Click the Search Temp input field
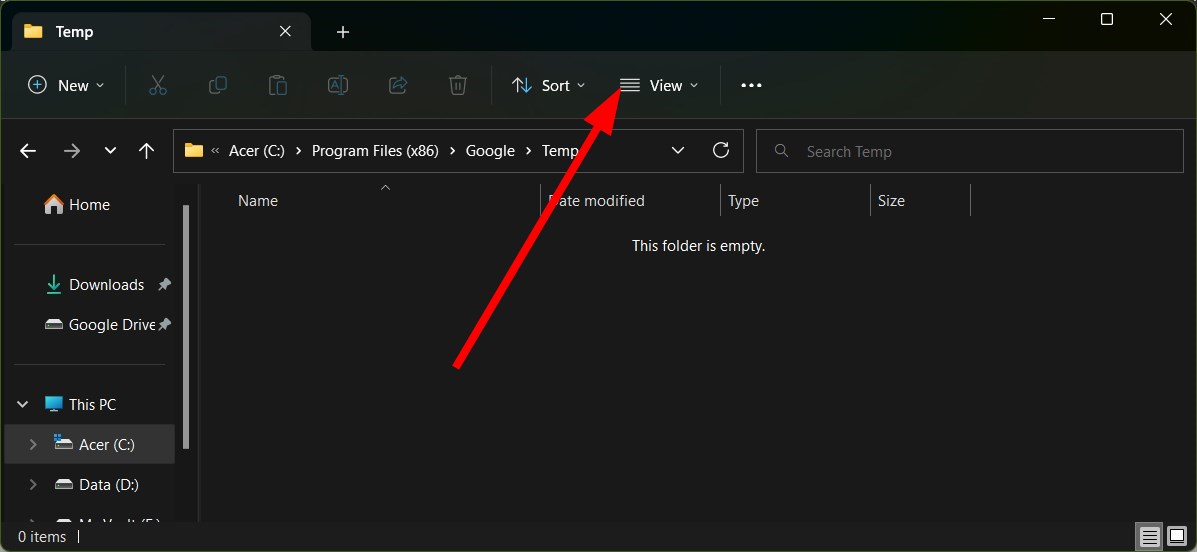Image resolution: width=1197 pixels, height=552 pixels. (x=970, y=151)
